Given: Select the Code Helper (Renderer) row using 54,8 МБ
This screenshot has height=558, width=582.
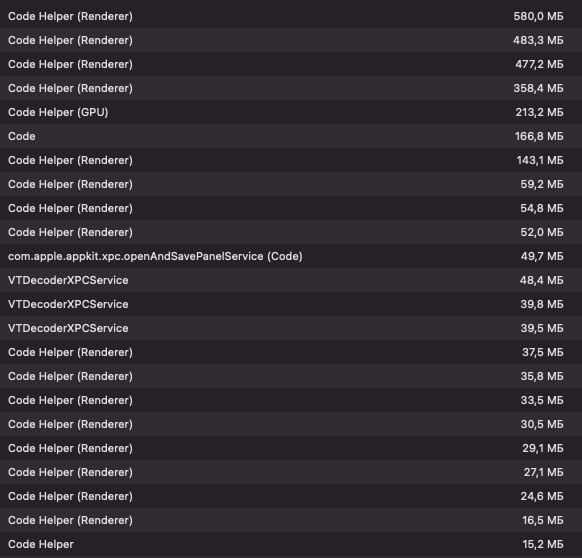Looking at the screenshot, I should click(291, 208).
